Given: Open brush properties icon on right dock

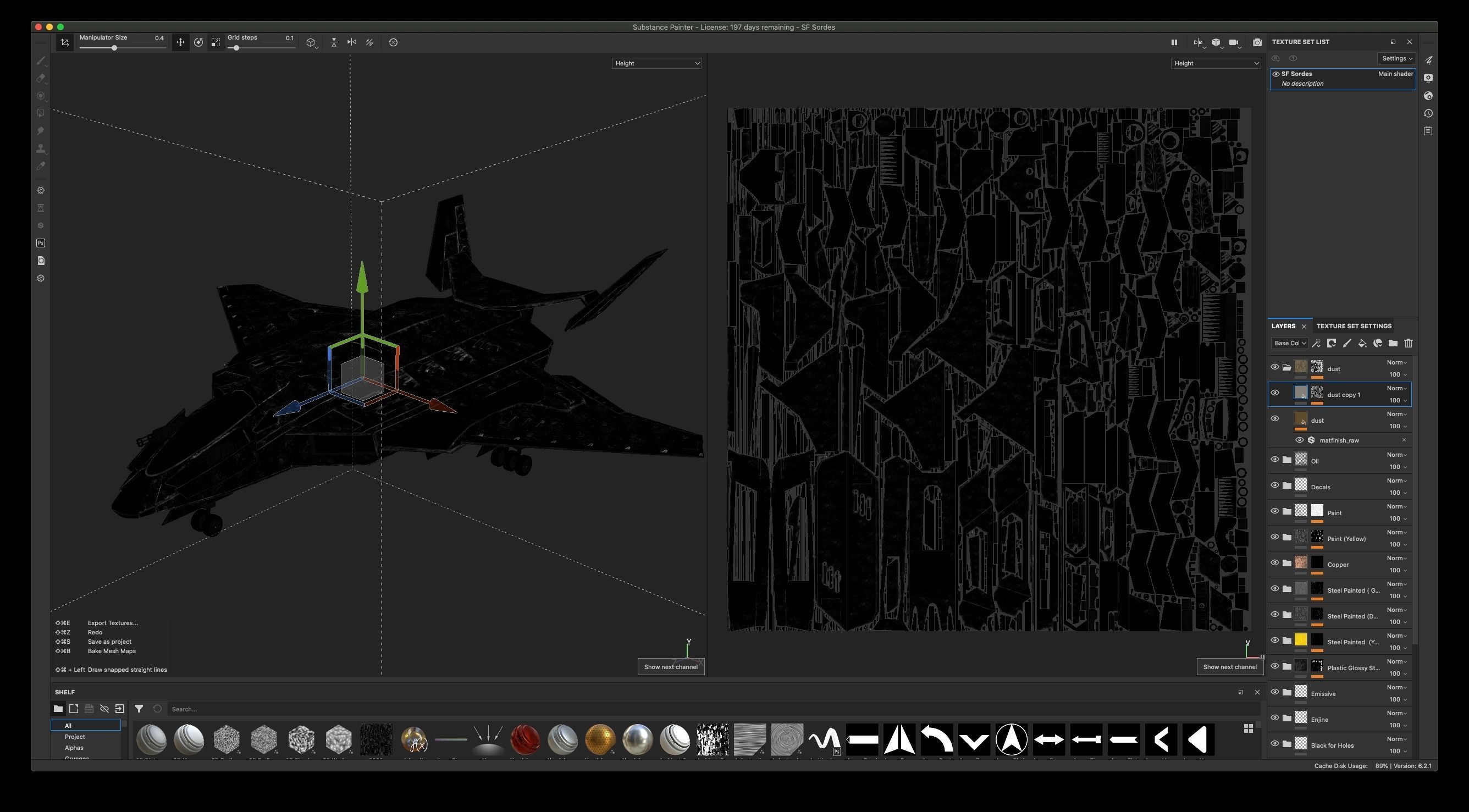Looking at the screenshot, I should tap(1428, 60).
